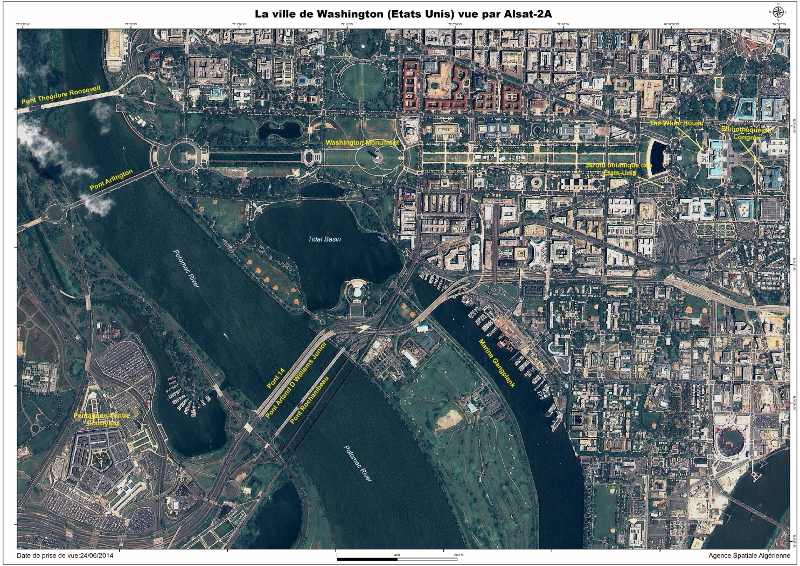This screenshot has width=800, height=566.
Task: Click the Lincoln Memorial circle near Pont Arlington
Action: 186,155
